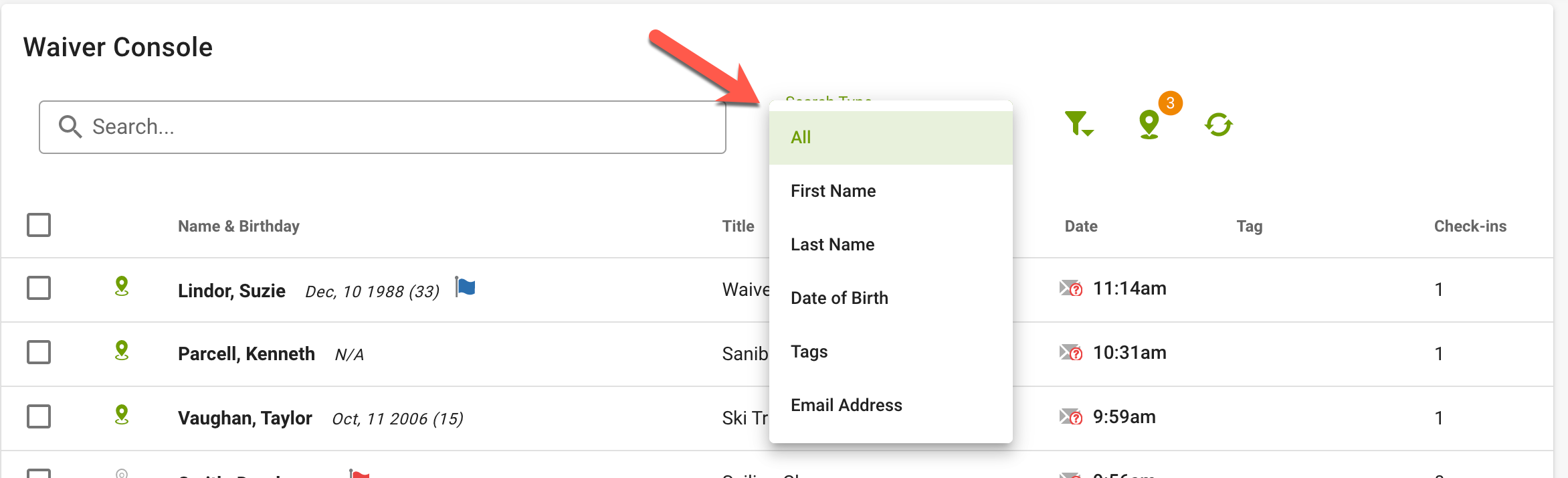Viewport: 1568px width, 478px height.
Task: Click inside the Search text field
Action: click(x=383, y=127)
